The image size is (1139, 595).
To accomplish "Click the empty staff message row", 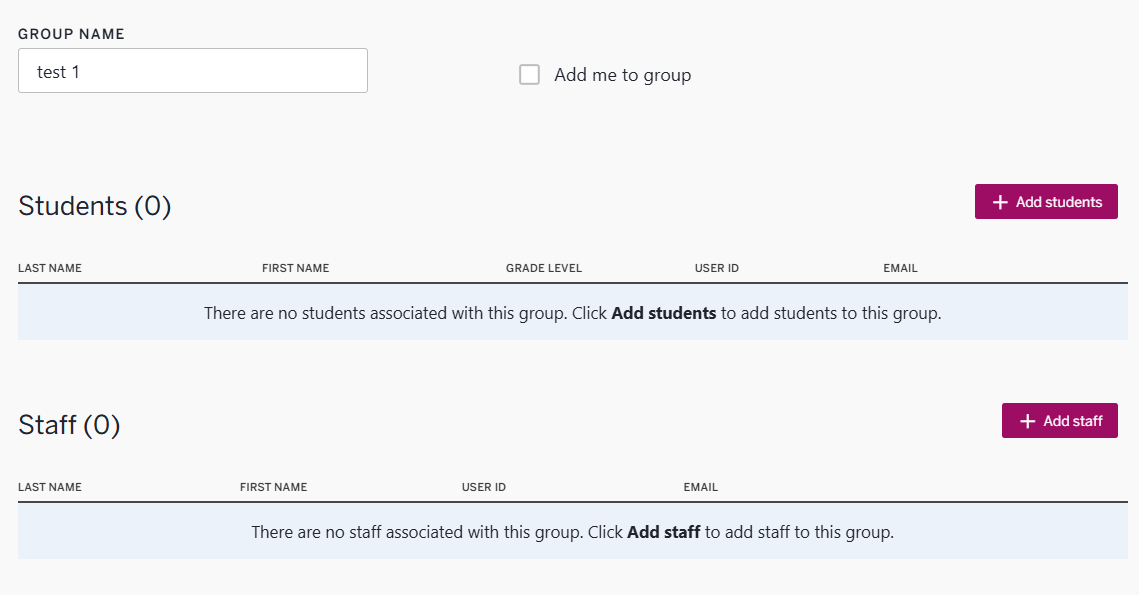I will pos(572,532).
